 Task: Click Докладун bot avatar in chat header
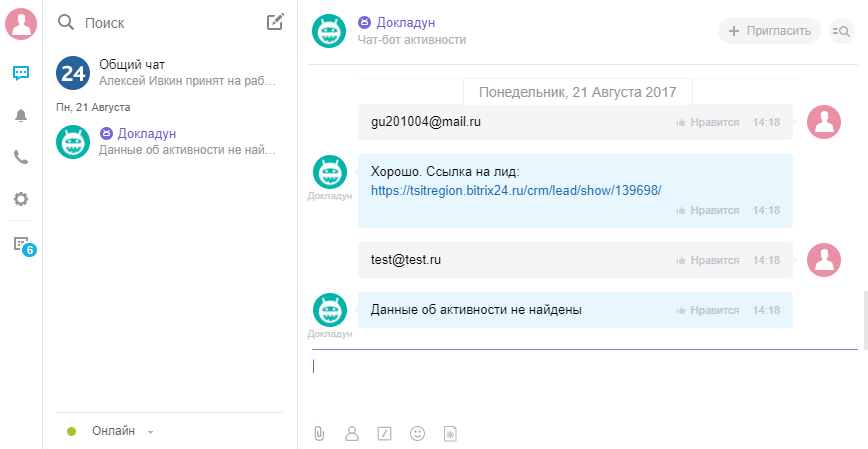tap(329, 30)
